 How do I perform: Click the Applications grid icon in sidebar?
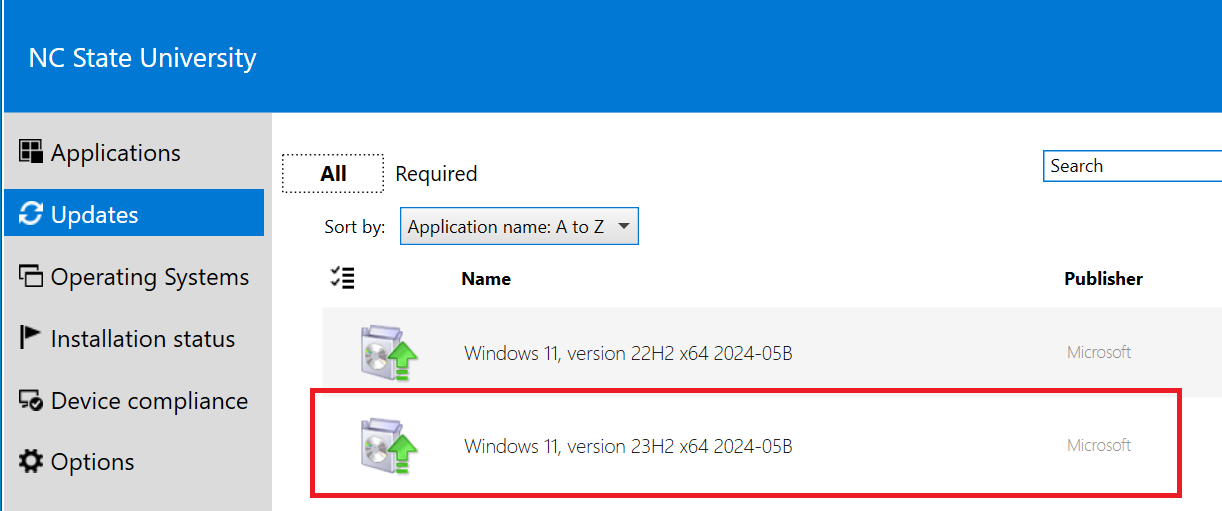31,152
